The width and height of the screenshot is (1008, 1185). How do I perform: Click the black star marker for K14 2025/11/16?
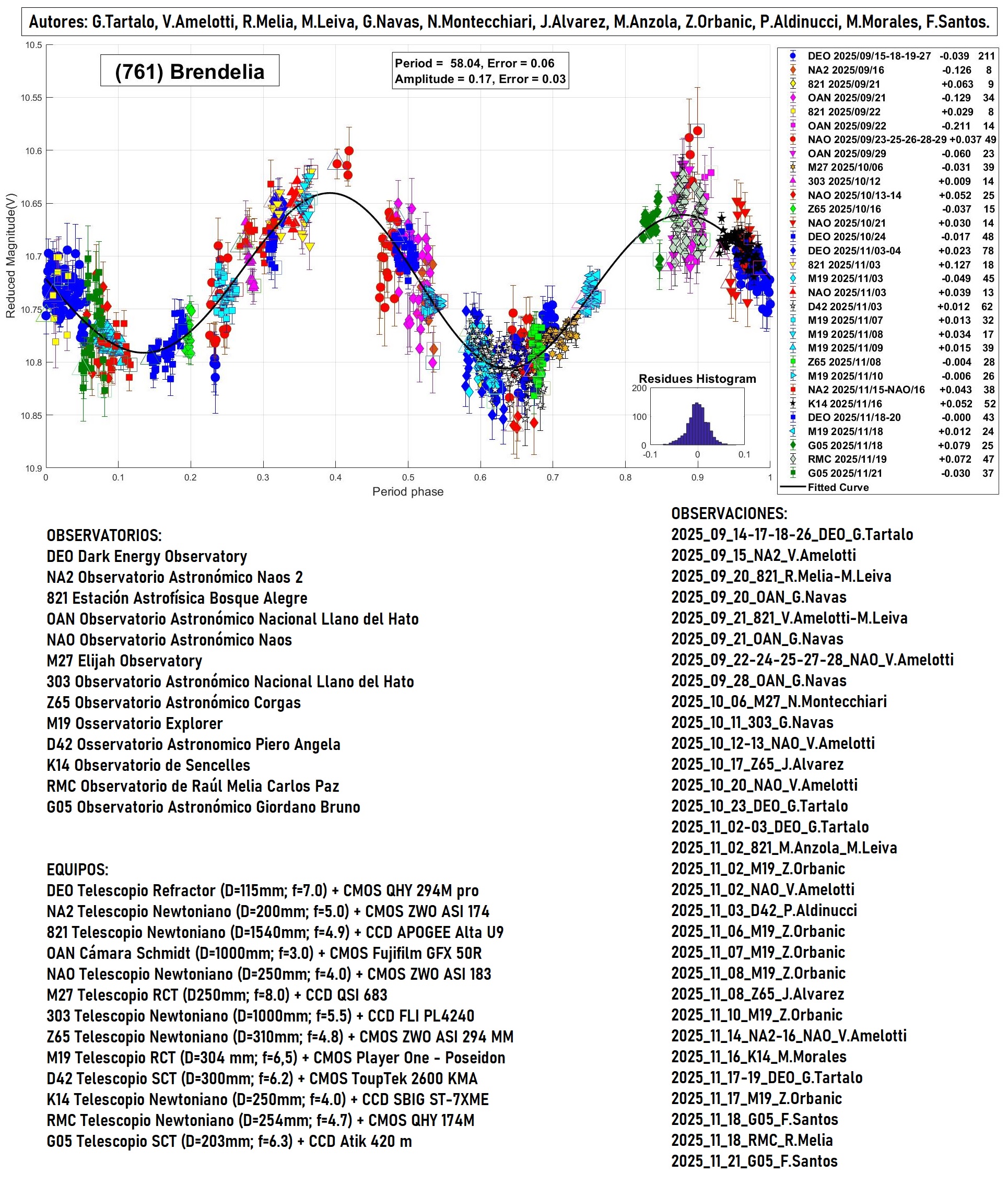click(x=793, y=403)
